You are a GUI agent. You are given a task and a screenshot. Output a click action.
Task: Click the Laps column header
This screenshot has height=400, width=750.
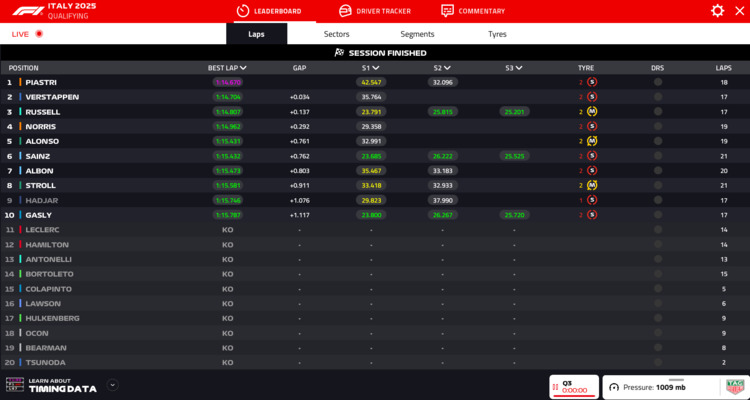tap(724, 68)
